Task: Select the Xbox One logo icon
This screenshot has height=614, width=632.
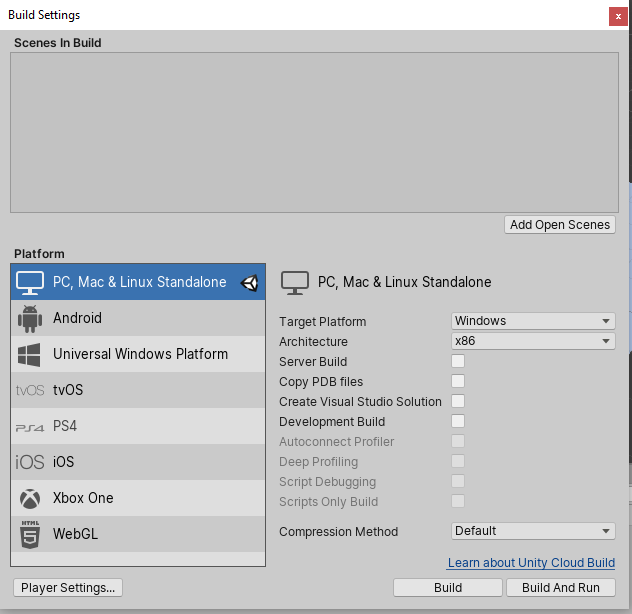Action: click(30, 498)
